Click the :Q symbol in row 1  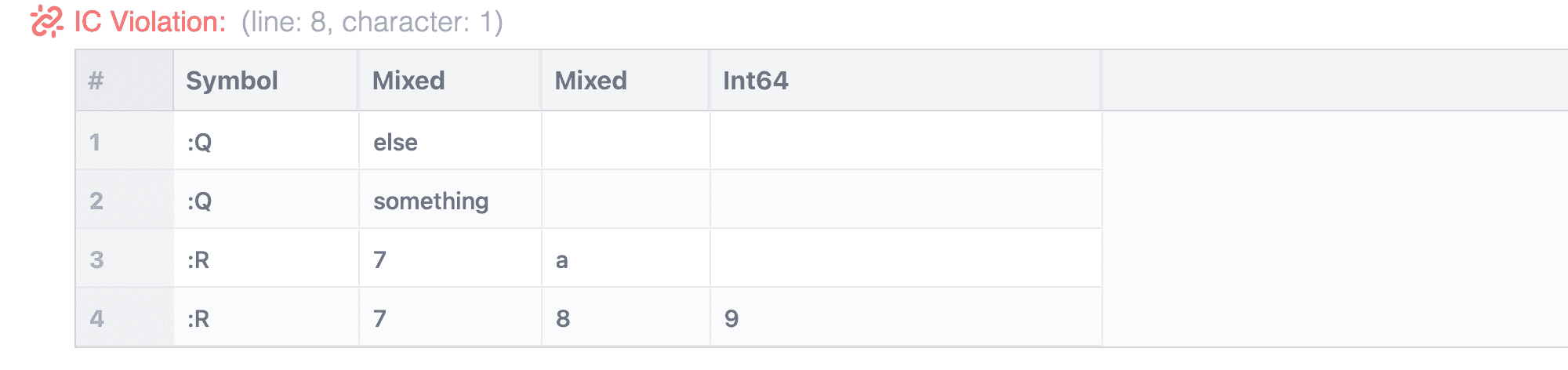[x=200, y=142]
